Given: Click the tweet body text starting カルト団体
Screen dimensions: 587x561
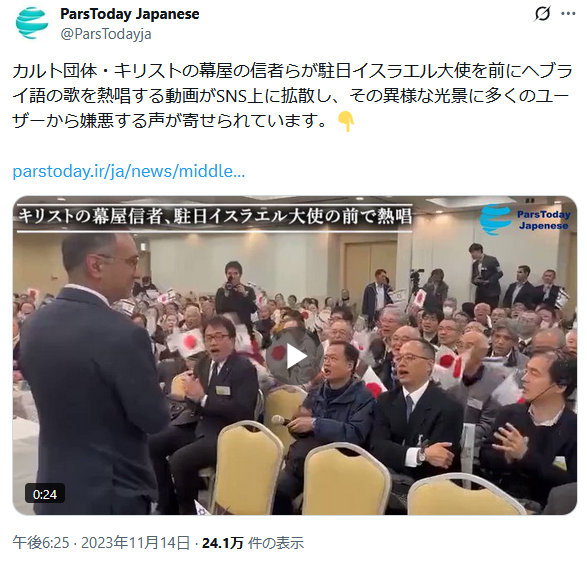Looking at the screenshot, I should coord(292,96).
